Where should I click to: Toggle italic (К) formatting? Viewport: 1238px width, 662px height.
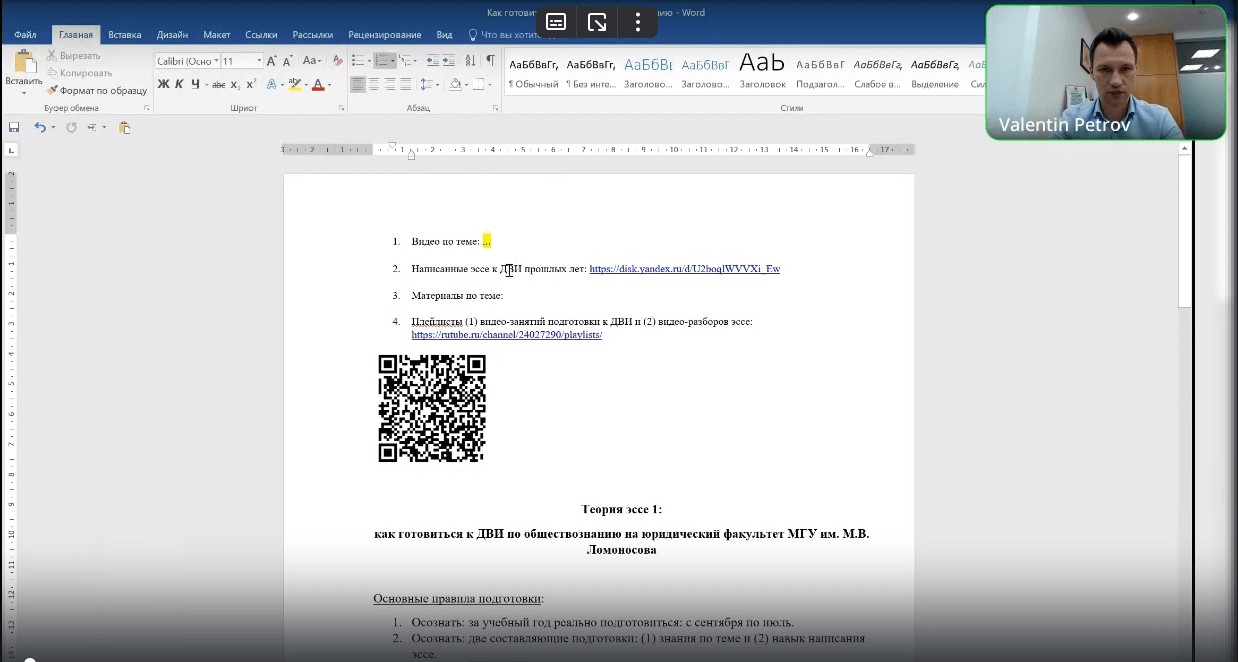(x=179, y=85)
